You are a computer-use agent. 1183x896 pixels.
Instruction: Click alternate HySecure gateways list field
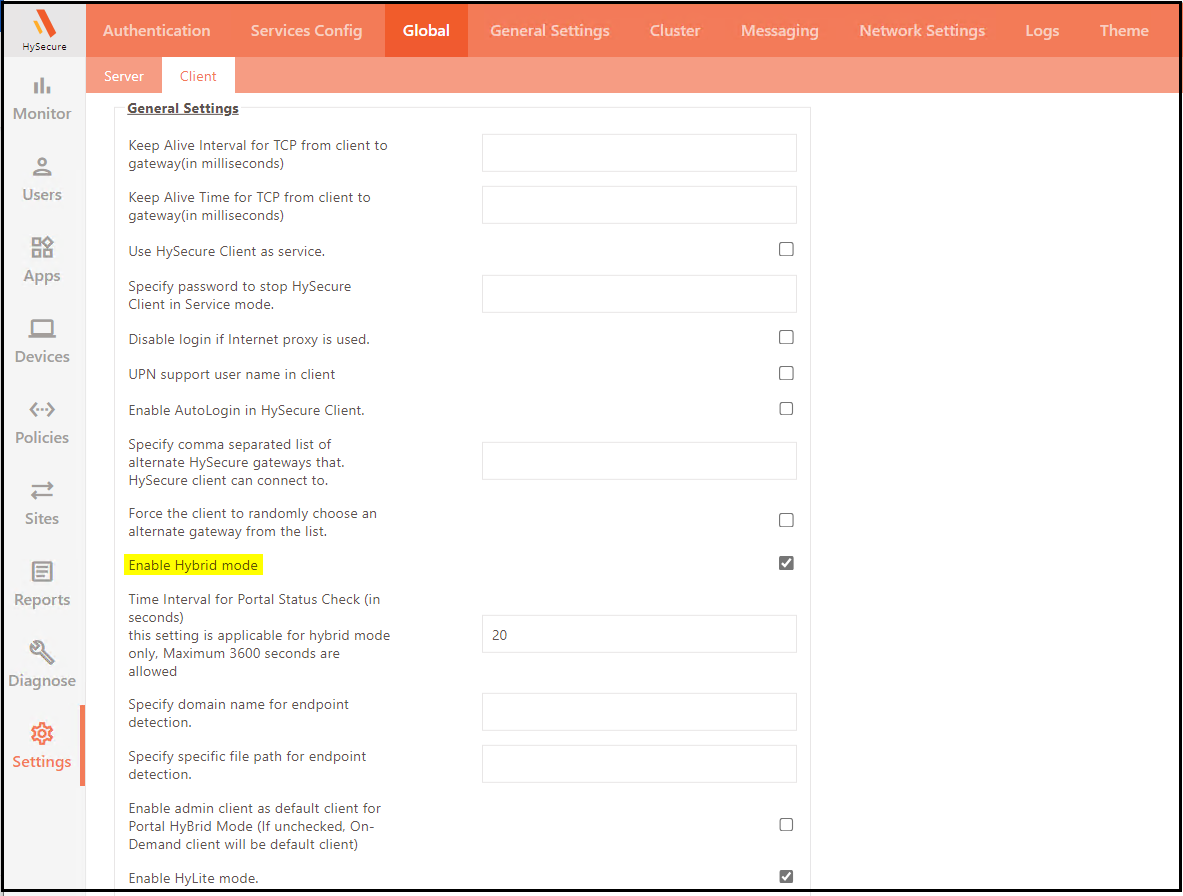[639, 461]
